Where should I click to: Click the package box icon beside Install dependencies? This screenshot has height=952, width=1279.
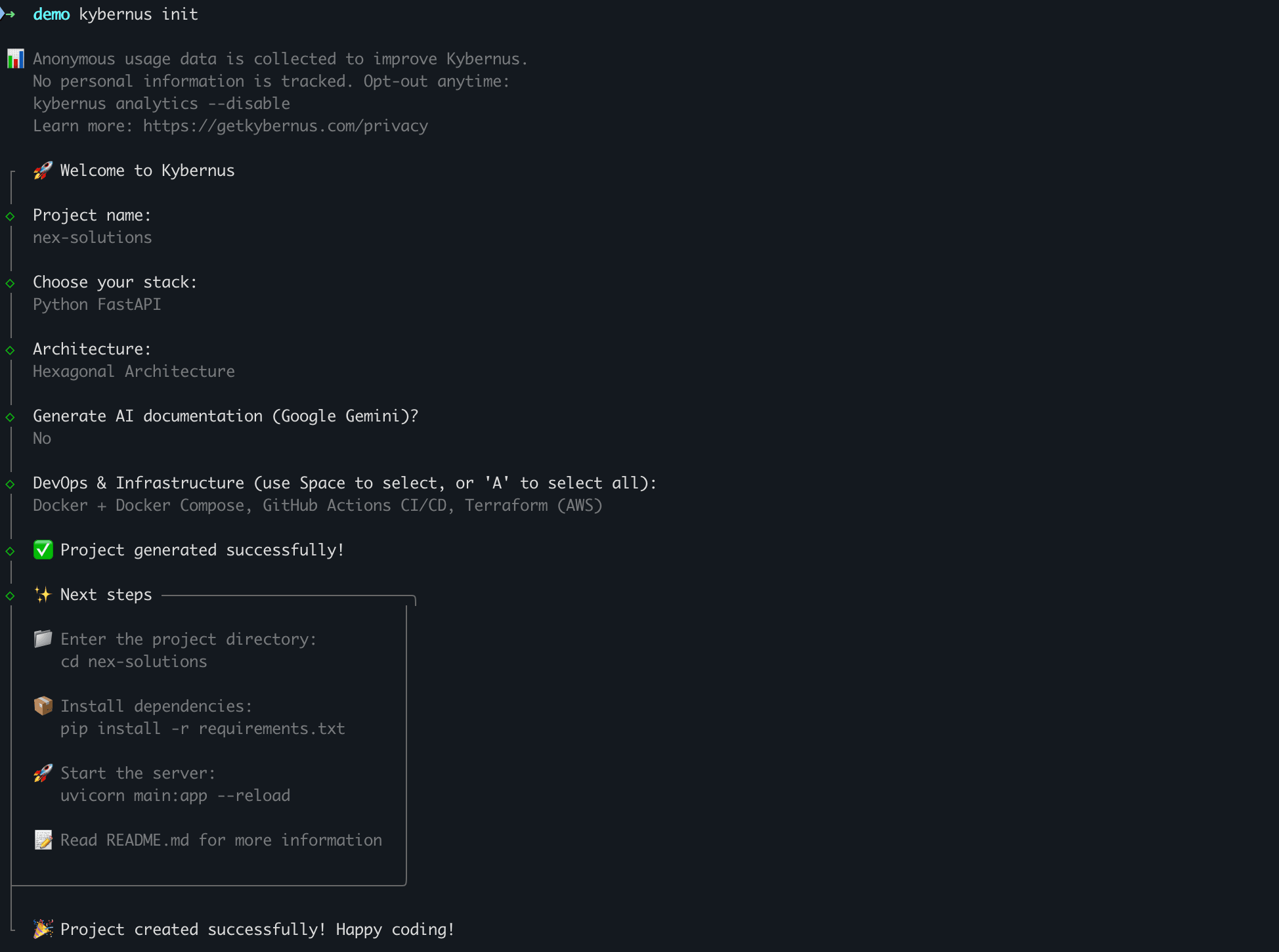tap(43, 706)
